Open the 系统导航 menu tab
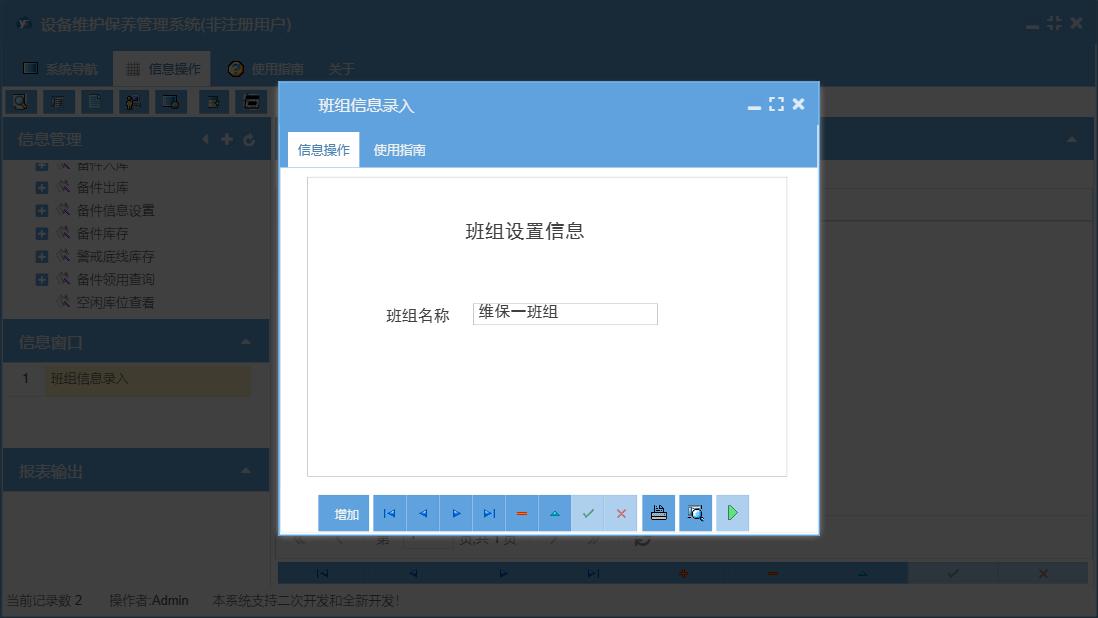 click(72, 69)
